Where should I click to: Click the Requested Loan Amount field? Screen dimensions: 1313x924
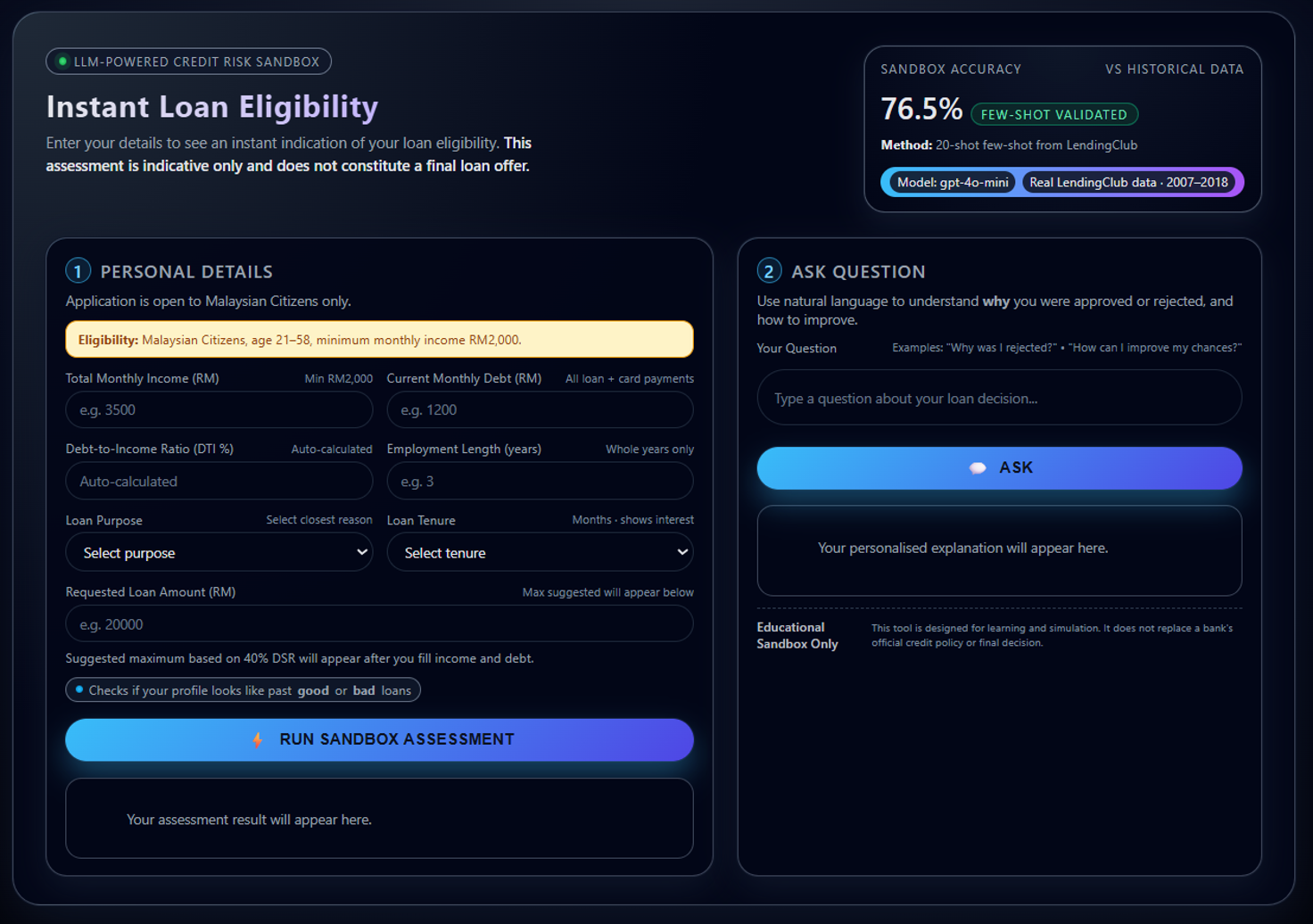tap(379, 624)
